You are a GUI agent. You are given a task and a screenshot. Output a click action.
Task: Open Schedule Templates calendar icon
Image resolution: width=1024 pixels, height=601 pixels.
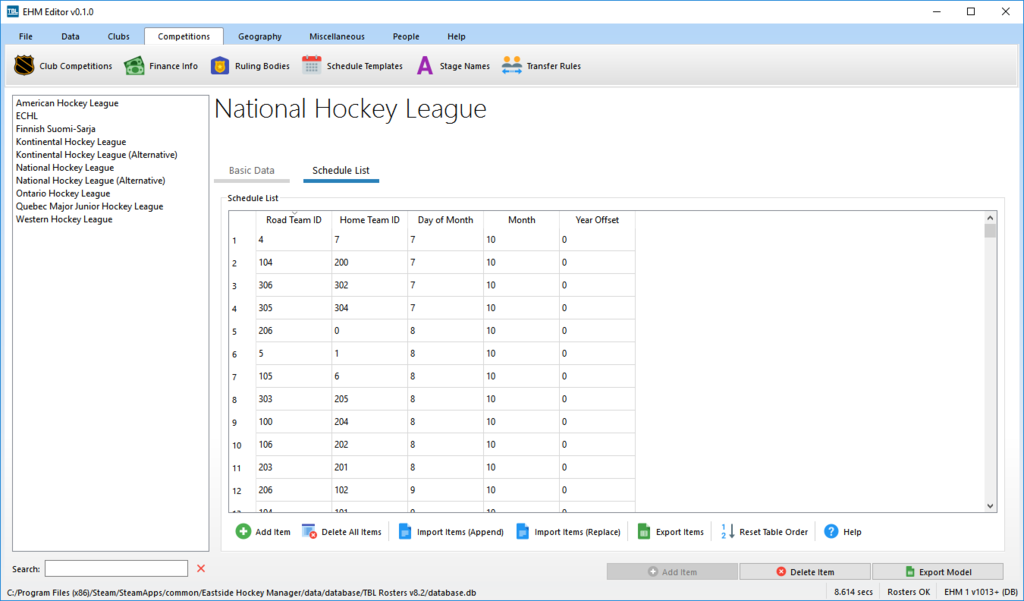[x=312, y=65]
